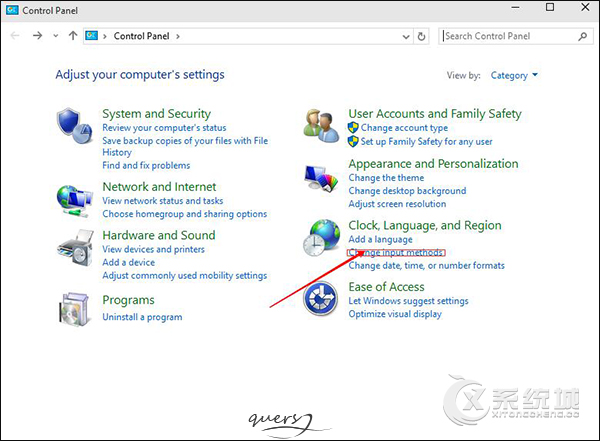Go up one level with Up arrow
Image resolution: width=600 pixels, height=441 pixels.
point(73,36)
